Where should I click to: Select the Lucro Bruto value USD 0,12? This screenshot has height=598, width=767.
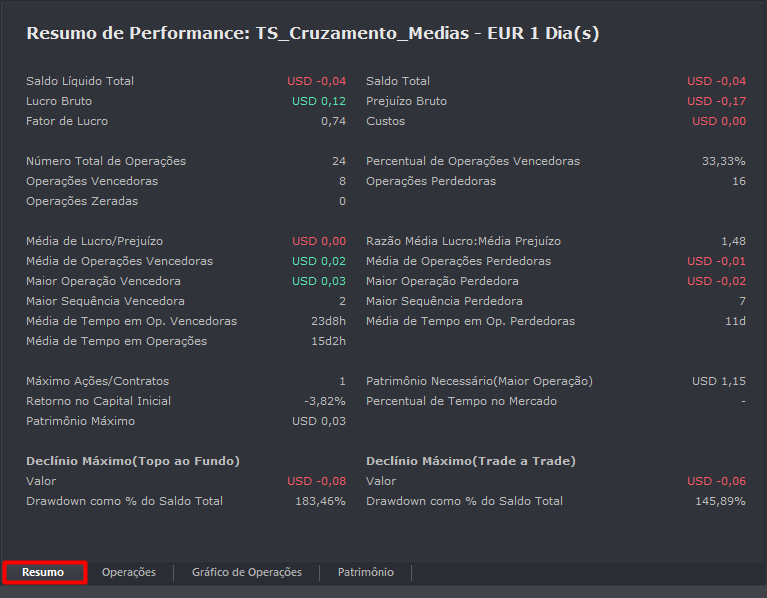click(x=318, y=101)
